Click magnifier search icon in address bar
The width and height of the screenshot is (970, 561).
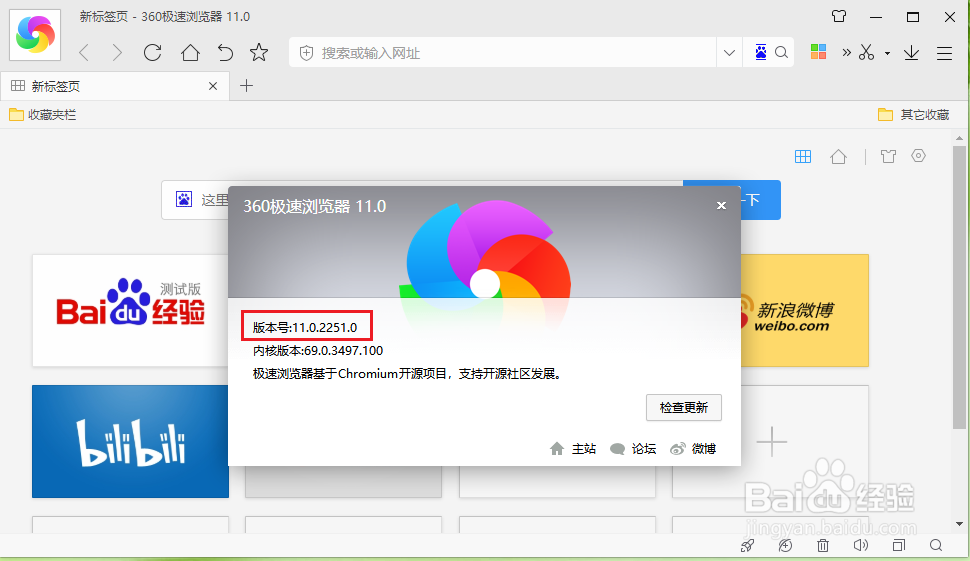coord(781,53)
